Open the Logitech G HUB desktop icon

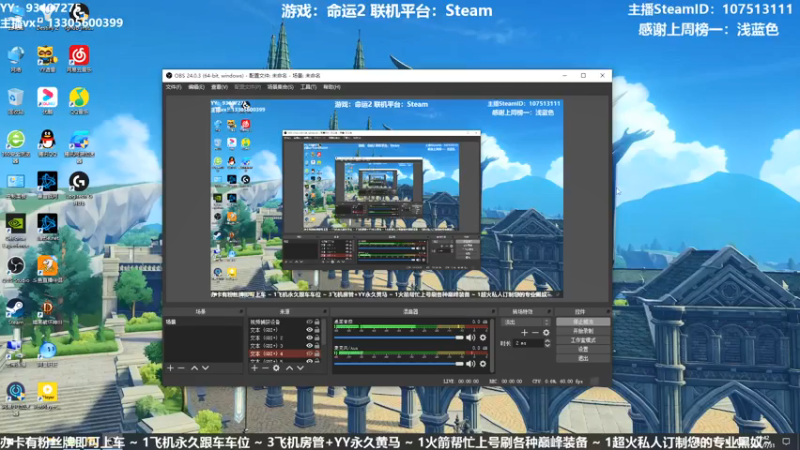79,187
